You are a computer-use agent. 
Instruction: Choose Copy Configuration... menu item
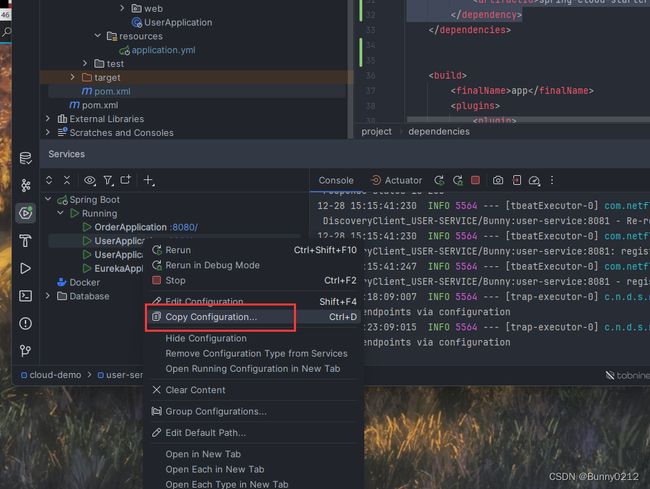(254, 317)
